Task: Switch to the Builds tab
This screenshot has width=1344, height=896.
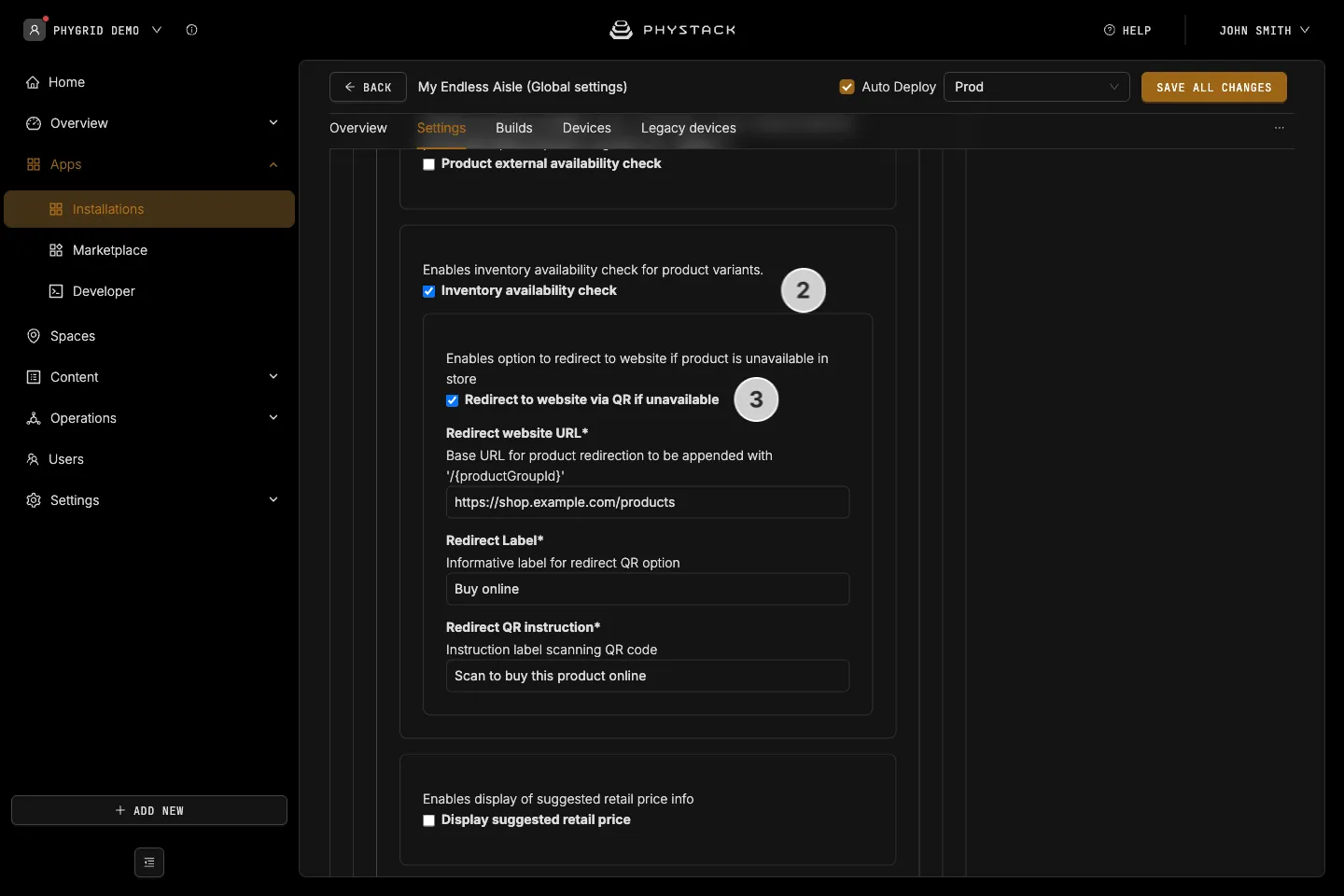Action: (514, 128)
